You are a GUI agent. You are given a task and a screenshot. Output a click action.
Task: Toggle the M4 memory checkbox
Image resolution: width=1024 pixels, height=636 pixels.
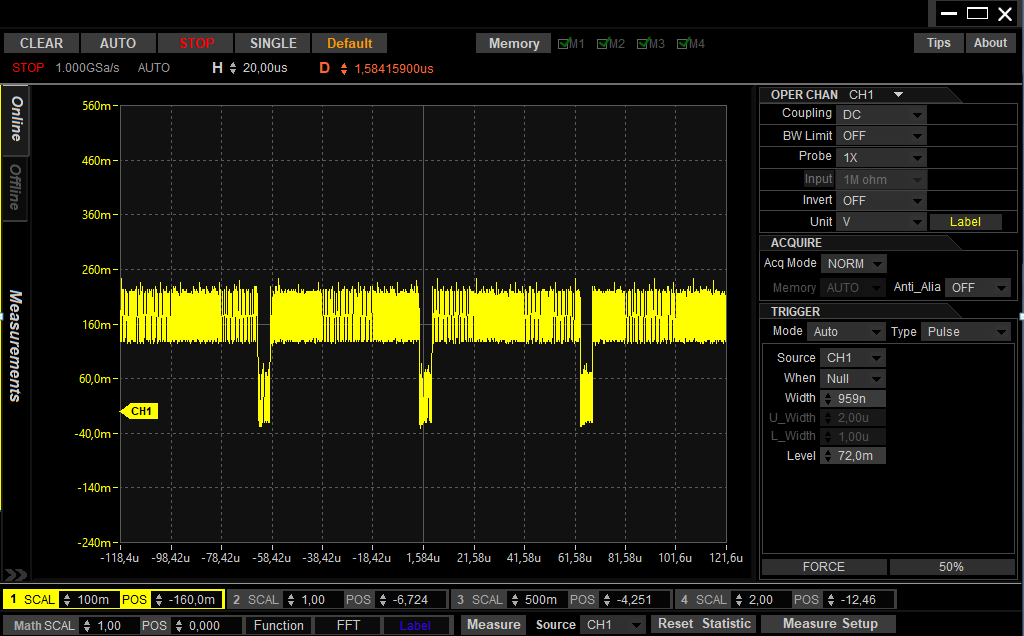coord(682,44)
